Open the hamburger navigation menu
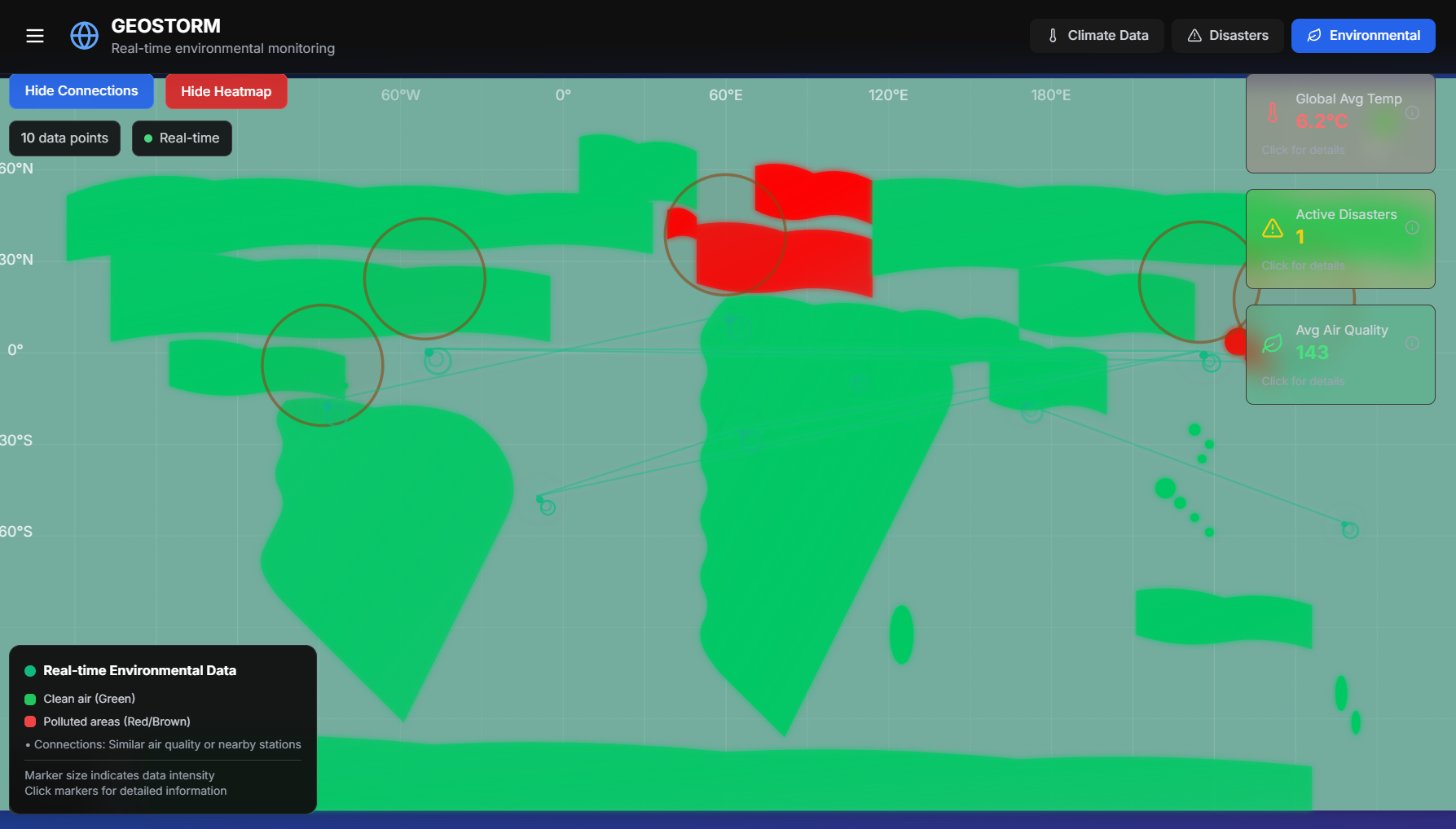The height and width of the screenshot is (829, 1456). [35, 36]
